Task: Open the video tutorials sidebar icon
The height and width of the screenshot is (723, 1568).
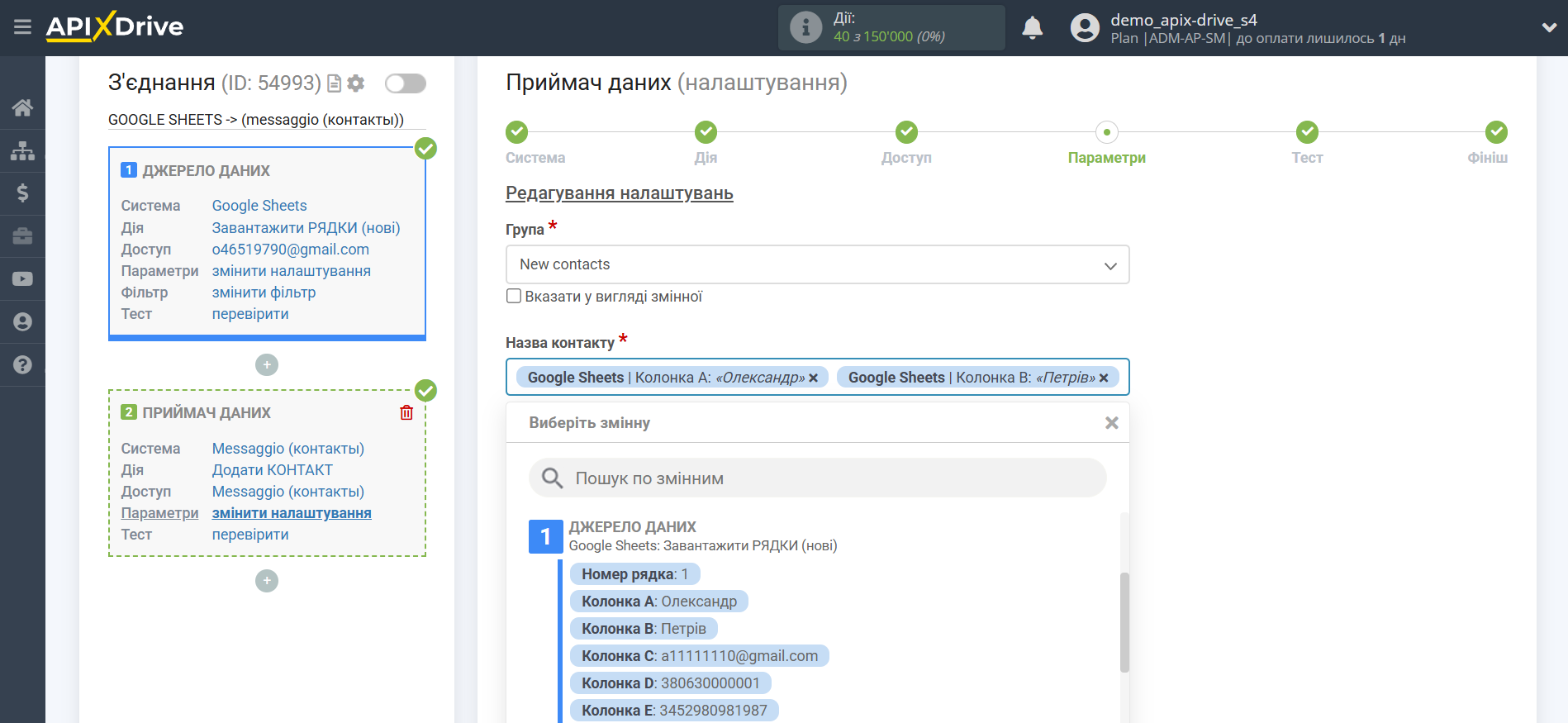Action: pos(22,279)
